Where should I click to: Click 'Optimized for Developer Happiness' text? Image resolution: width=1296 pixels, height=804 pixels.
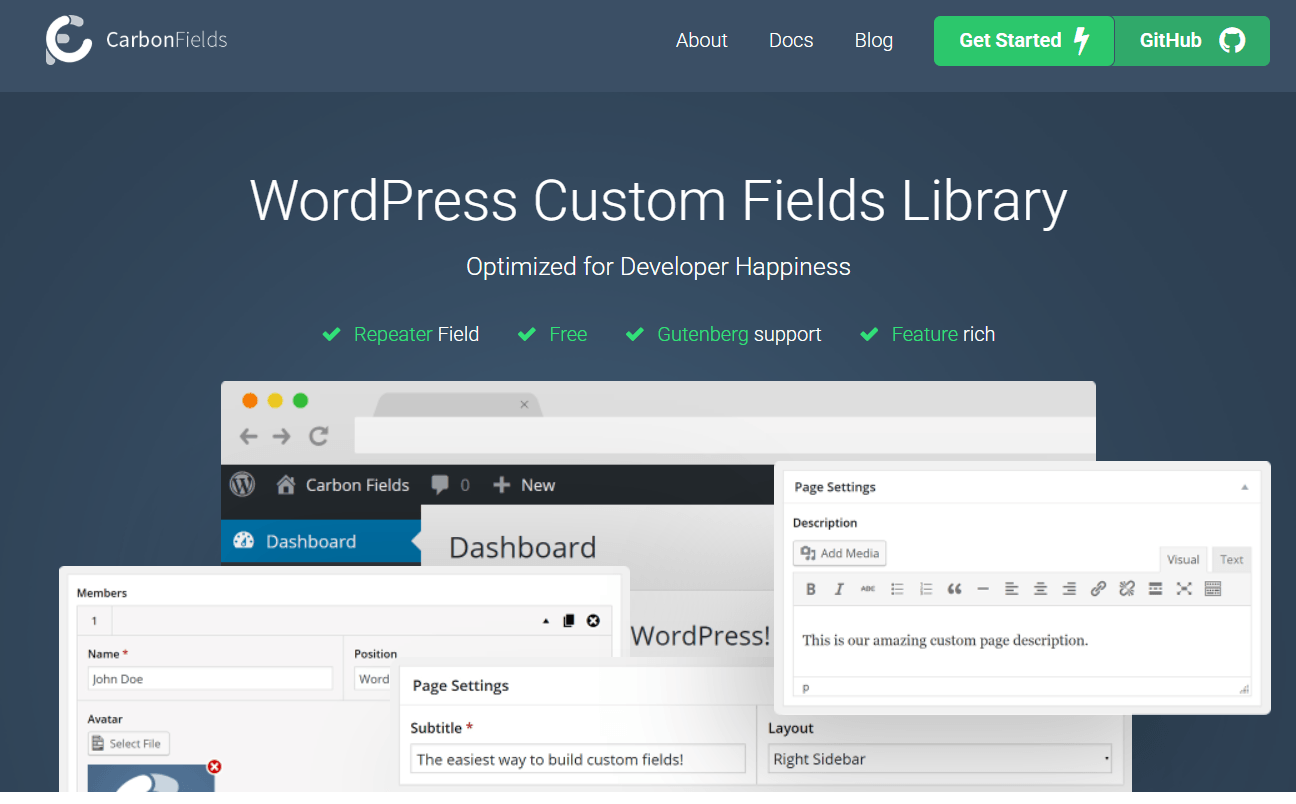coord(658,267)
